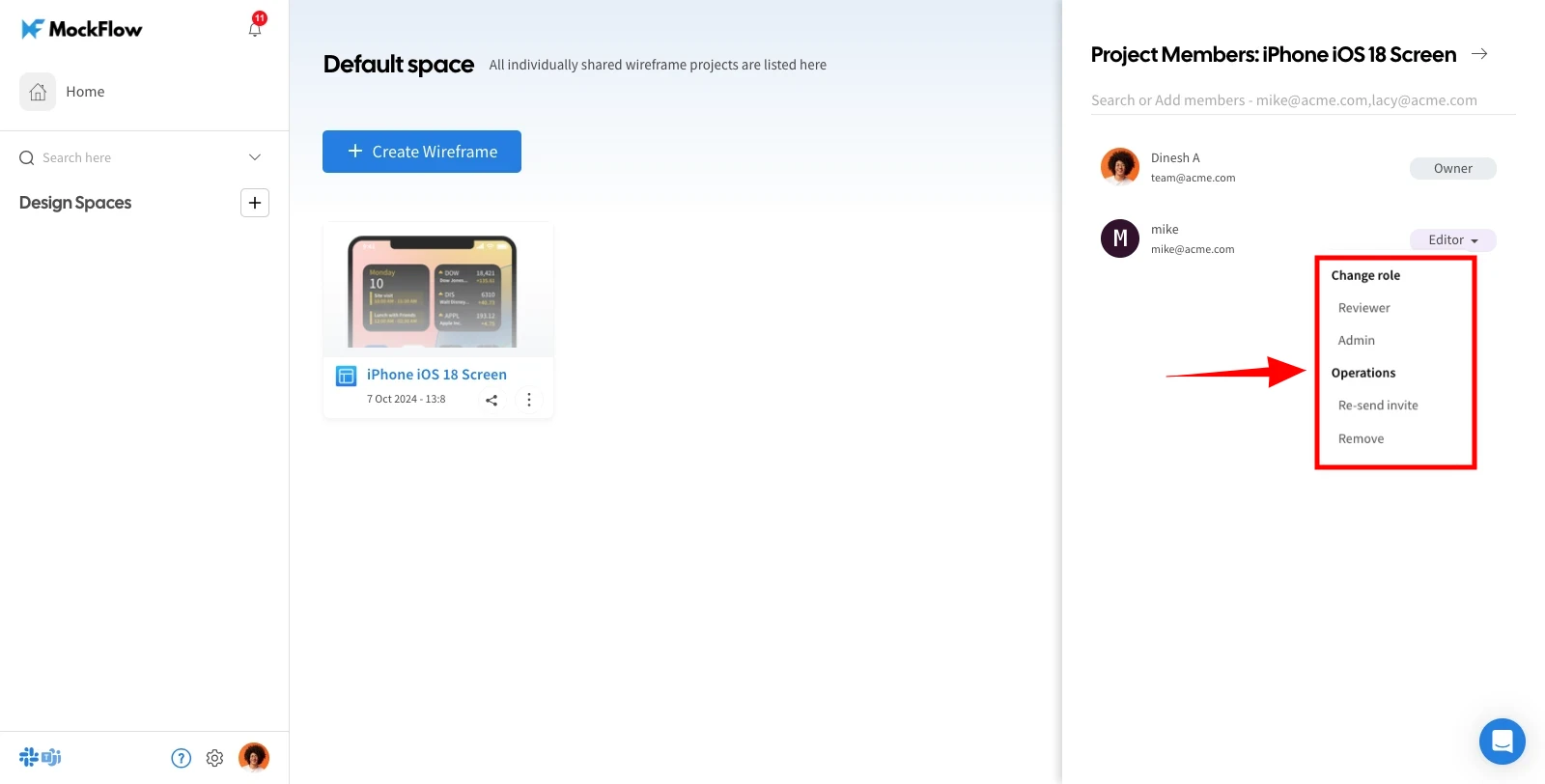The image size is (1545, 784).
Task: Open mike's Editor role dropdown
Action: [1453, 239]
